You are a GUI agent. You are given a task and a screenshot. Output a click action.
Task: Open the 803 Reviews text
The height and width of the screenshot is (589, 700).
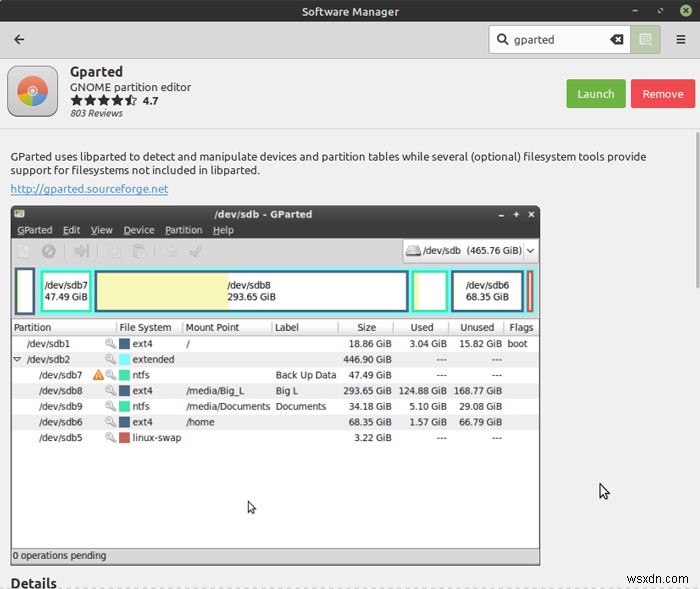pos(96,113)
